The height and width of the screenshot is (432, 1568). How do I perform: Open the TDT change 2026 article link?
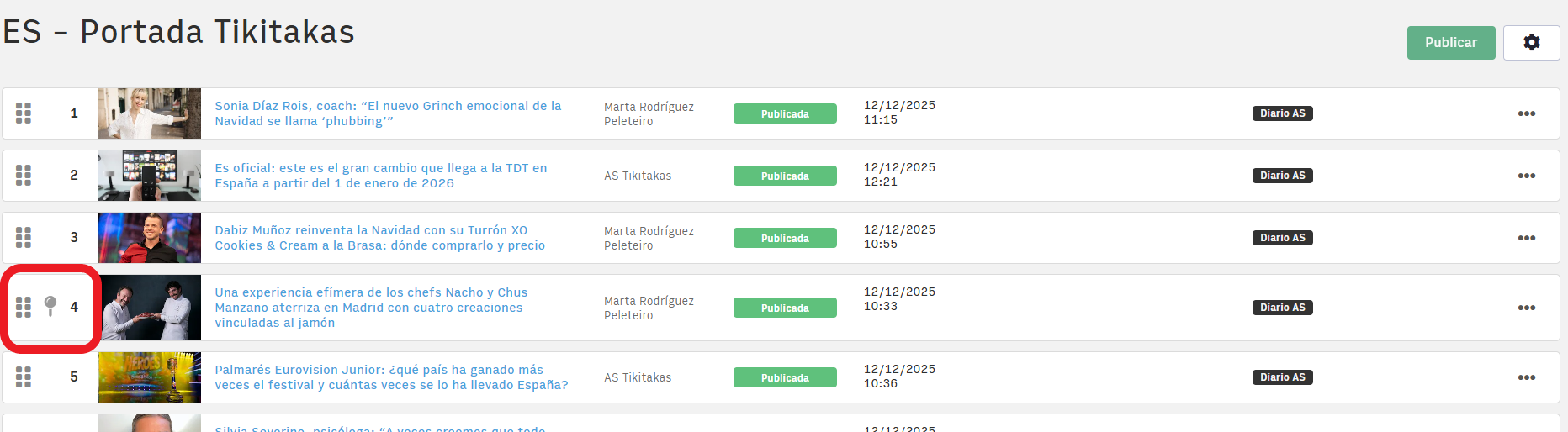coord(380,176)
